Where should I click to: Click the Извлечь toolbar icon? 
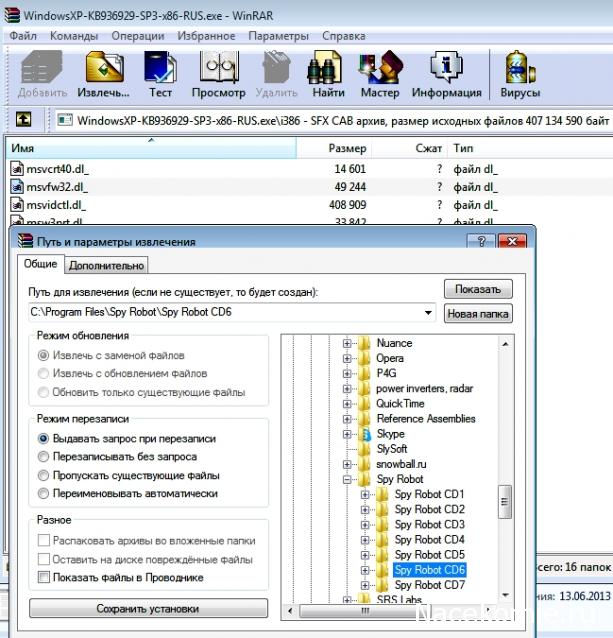tap(104, 67)
